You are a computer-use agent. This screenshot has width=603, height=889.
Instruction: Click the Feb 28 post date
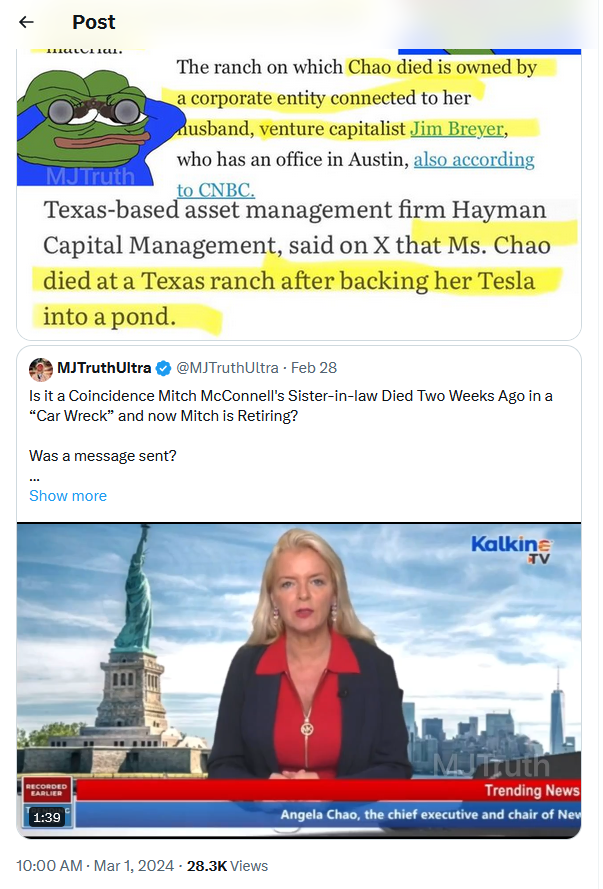pos(314,368)
